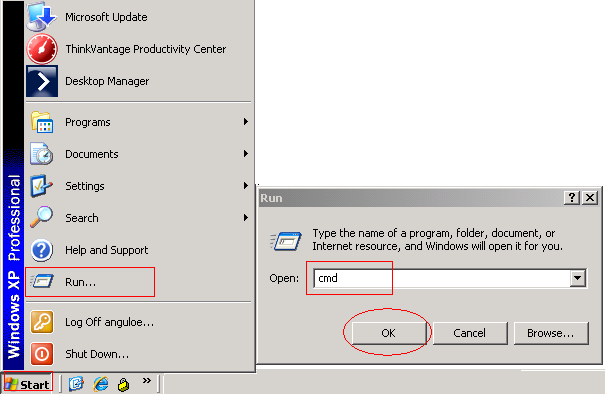This screenshot has width=605, height=394.
Task: Click the red ThinkVantage gauge icon
Action: 42,49
